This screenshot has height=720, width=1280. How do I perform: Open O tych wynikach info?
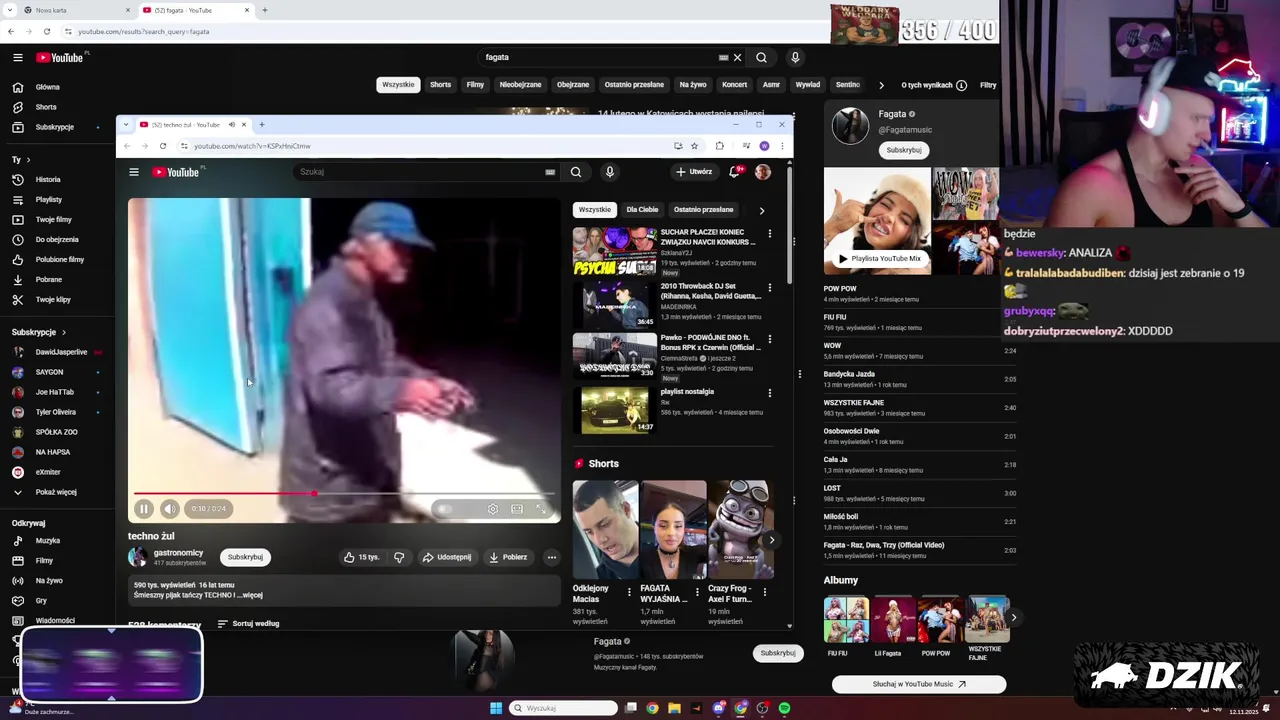coord(934,85)
